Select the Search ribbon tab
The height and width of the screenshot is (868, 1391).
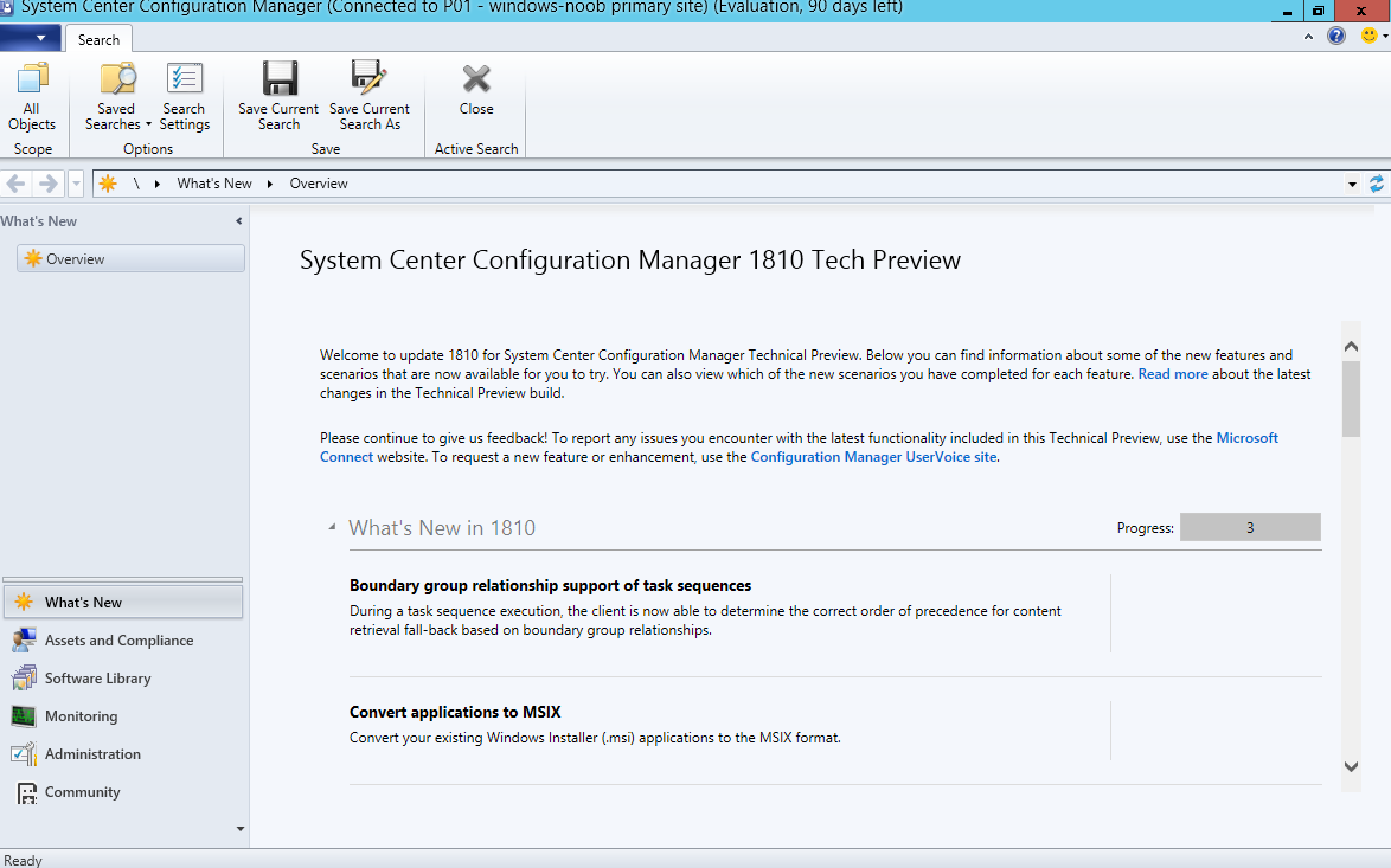(98, 40)
